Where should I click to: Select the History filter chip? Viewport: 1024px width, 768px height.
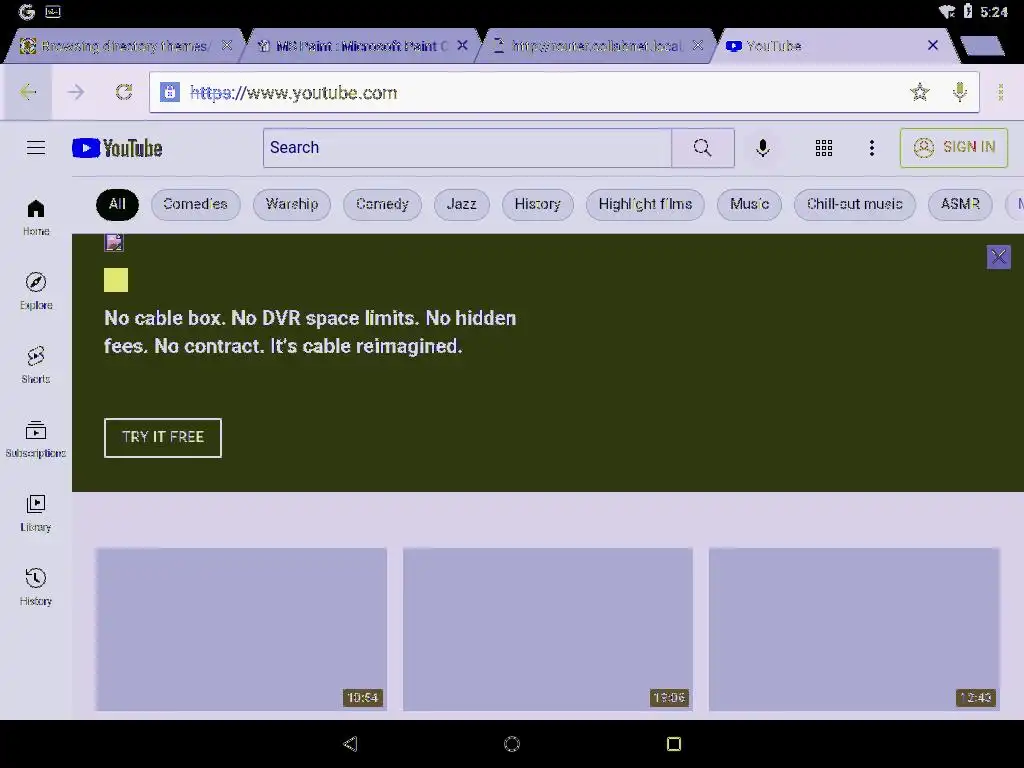[x=537, y=204]
